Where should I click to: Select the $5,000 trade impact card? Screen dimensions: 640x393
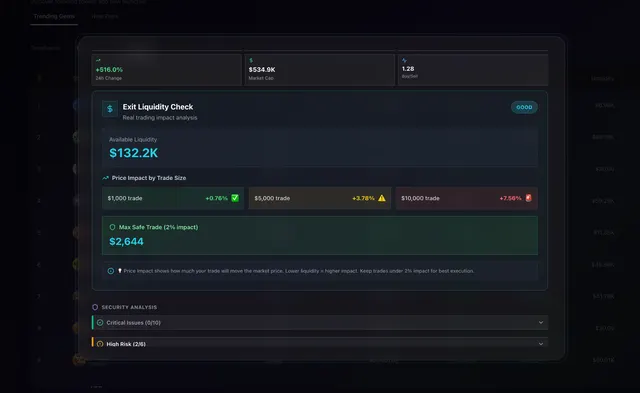point(320,198)
